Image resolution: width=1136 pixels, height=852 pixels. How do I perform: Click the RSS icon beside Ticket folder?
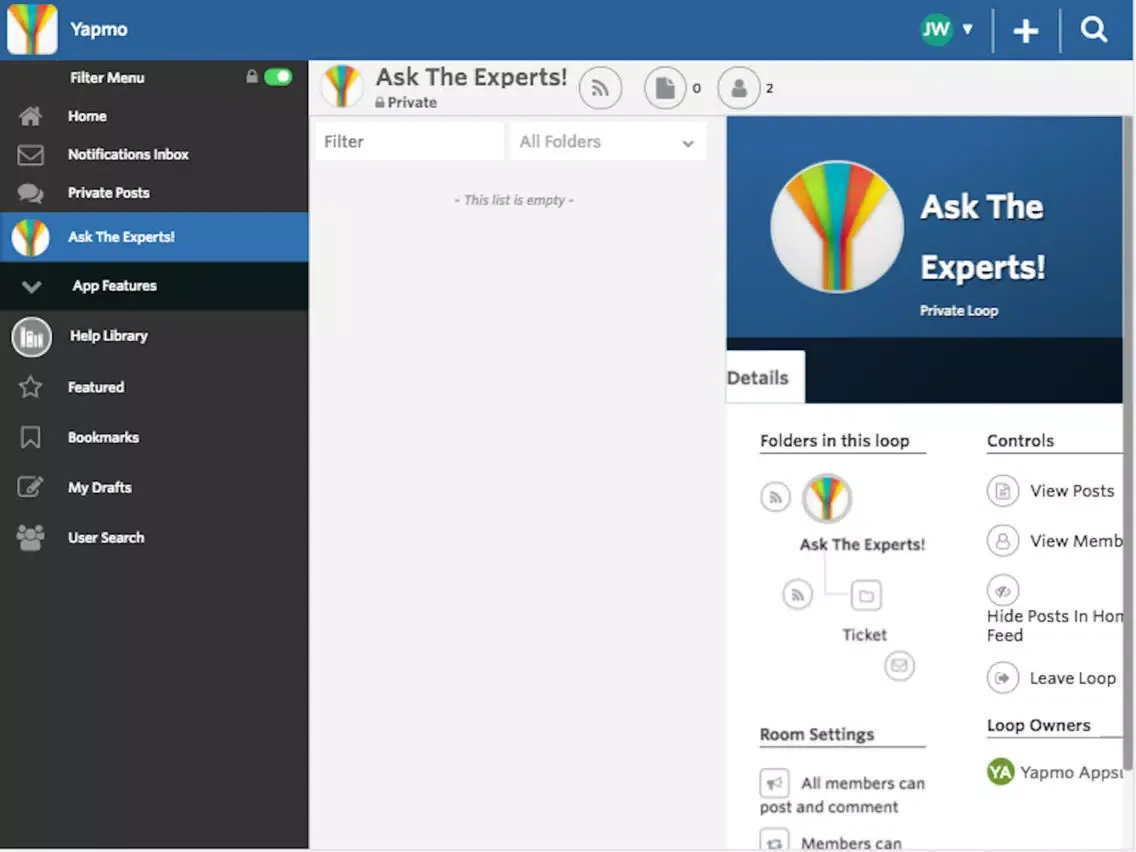click(x=798, y=595)
